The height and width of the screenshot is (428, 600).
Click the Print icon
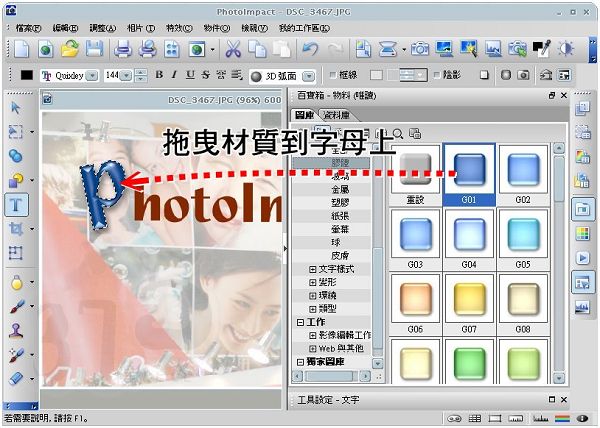pyautogui.click(x=123, y=50)
